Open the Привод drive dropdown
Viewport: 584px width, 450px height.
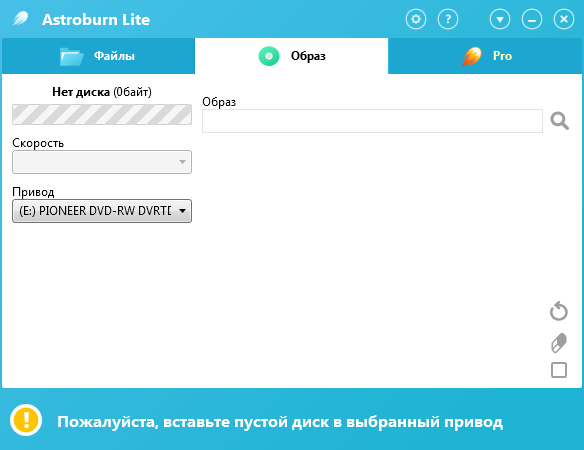point(102,211)
